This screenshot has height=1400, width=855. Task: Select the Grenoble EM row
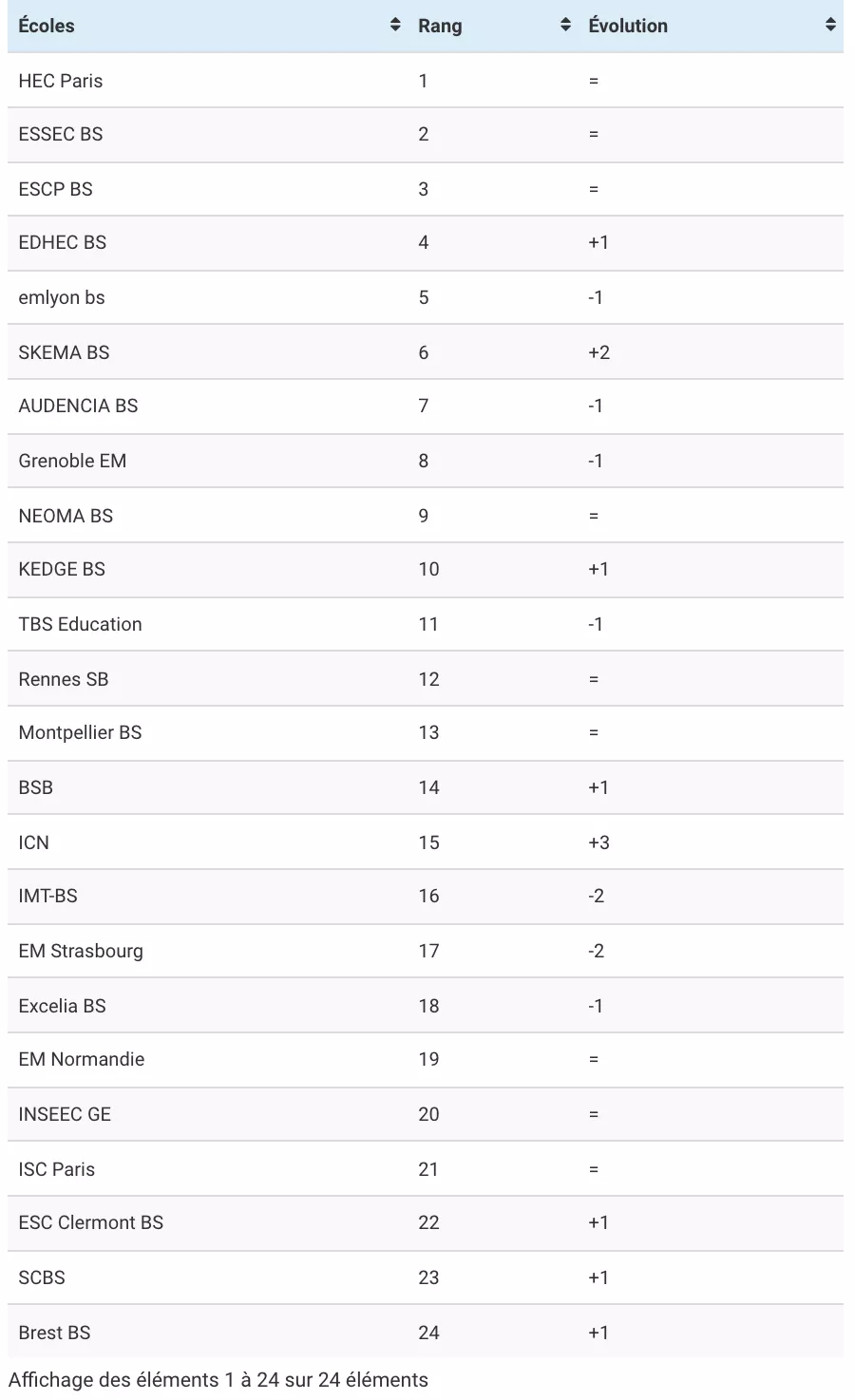click(426, 461)
